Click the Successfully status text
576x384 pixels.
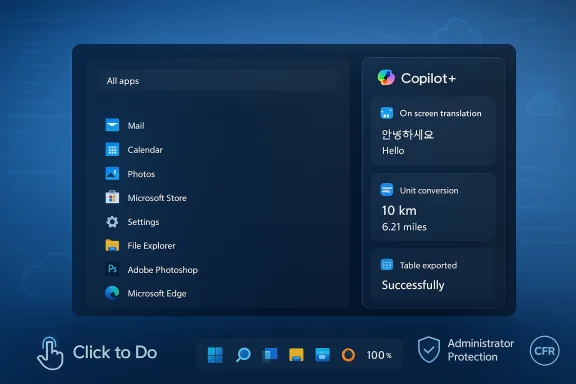click(x=413, y=285)
